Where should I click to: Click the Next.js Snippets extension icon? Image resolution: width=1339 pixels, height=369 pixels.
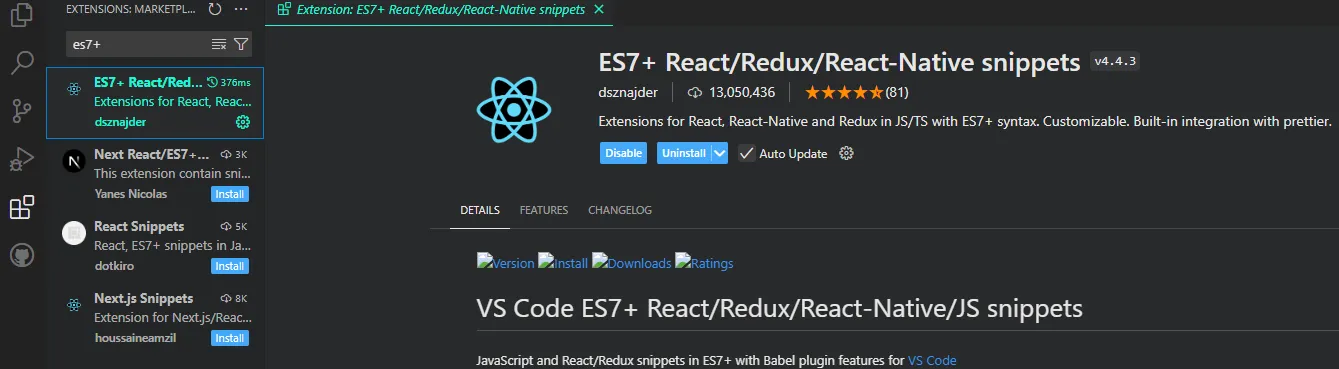[73, 306]
